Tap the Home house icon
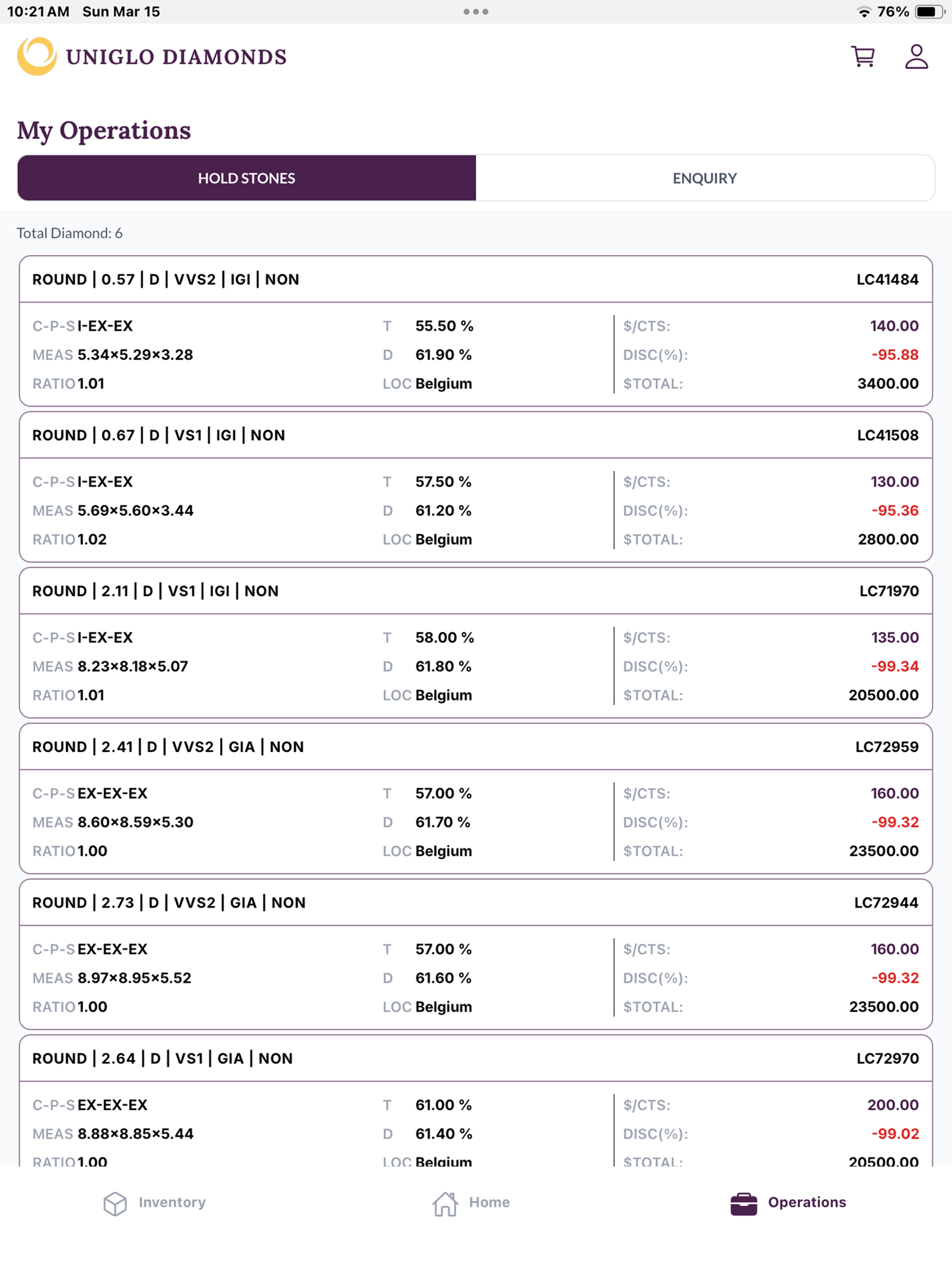The image size is (952, 1270). [445, 1203]
